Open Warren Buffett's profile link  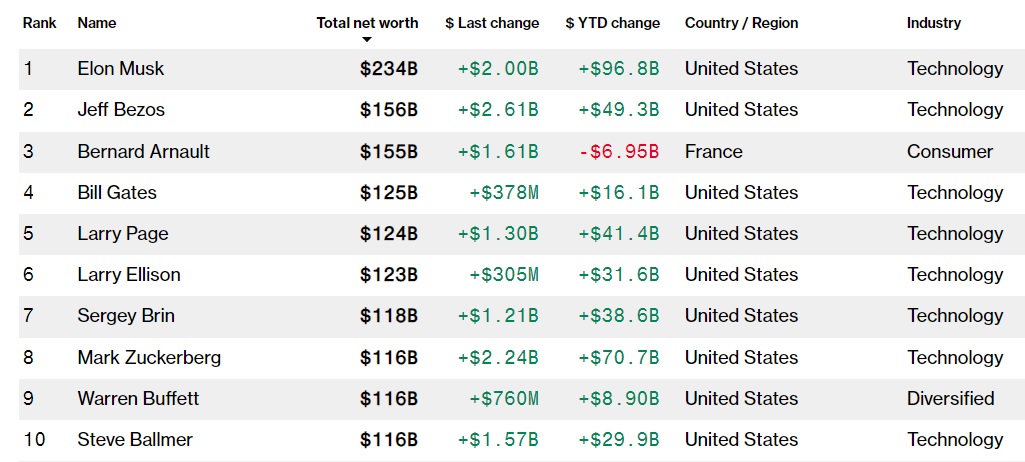(x=138, y=399)
